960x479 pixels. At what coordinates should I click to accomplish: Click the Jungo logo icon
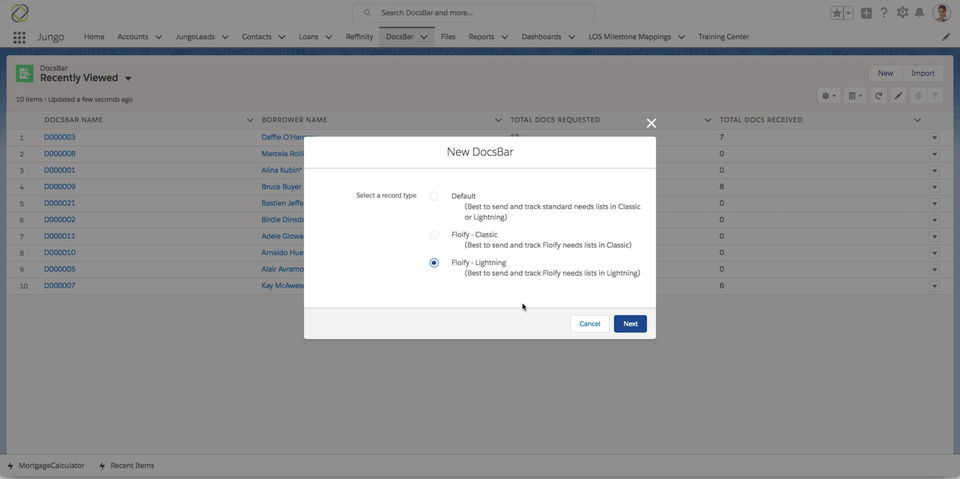tap(20, 13)
